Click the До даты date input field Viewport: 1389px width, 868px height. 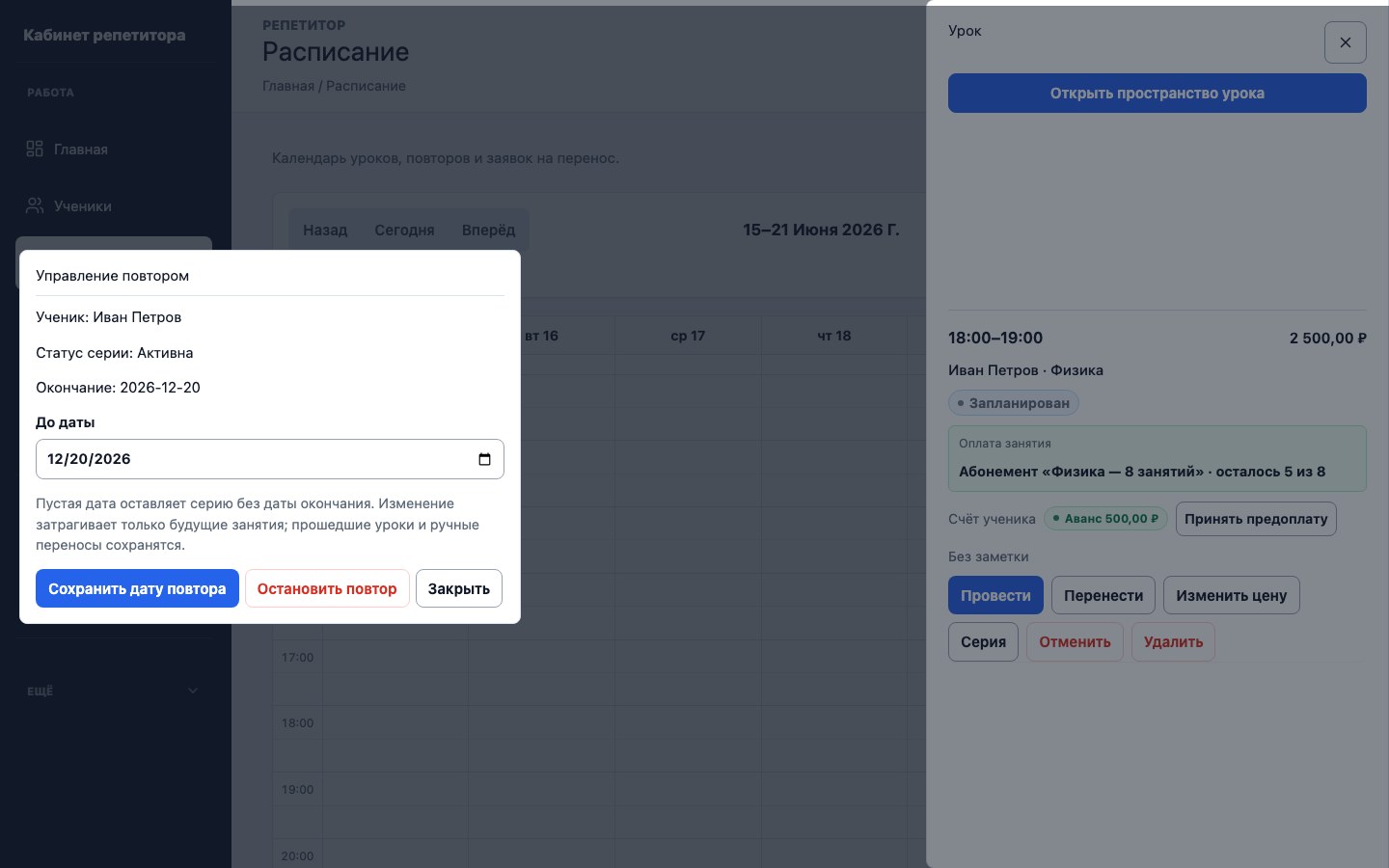click(x=270, y=459)
